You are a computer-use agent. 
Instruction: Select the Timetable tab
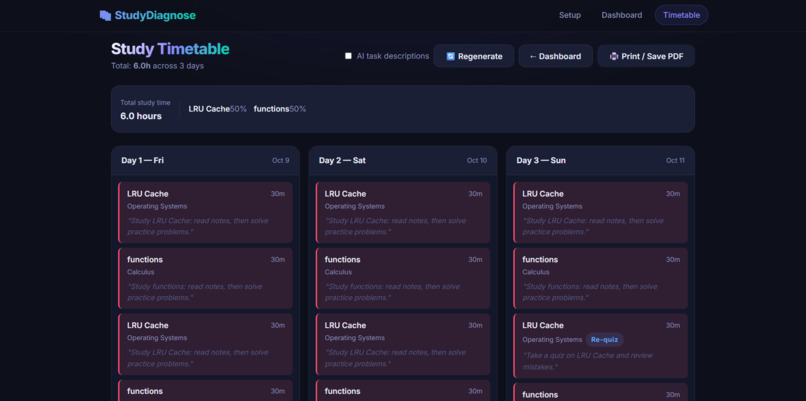[681, 15]
